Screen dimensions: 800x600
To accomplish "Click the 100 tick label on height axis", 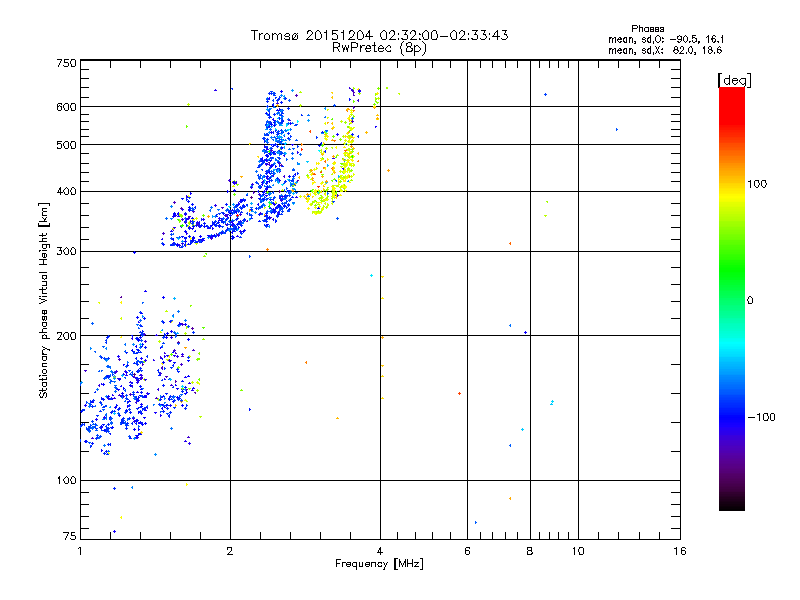I will [x=66, y=480].
